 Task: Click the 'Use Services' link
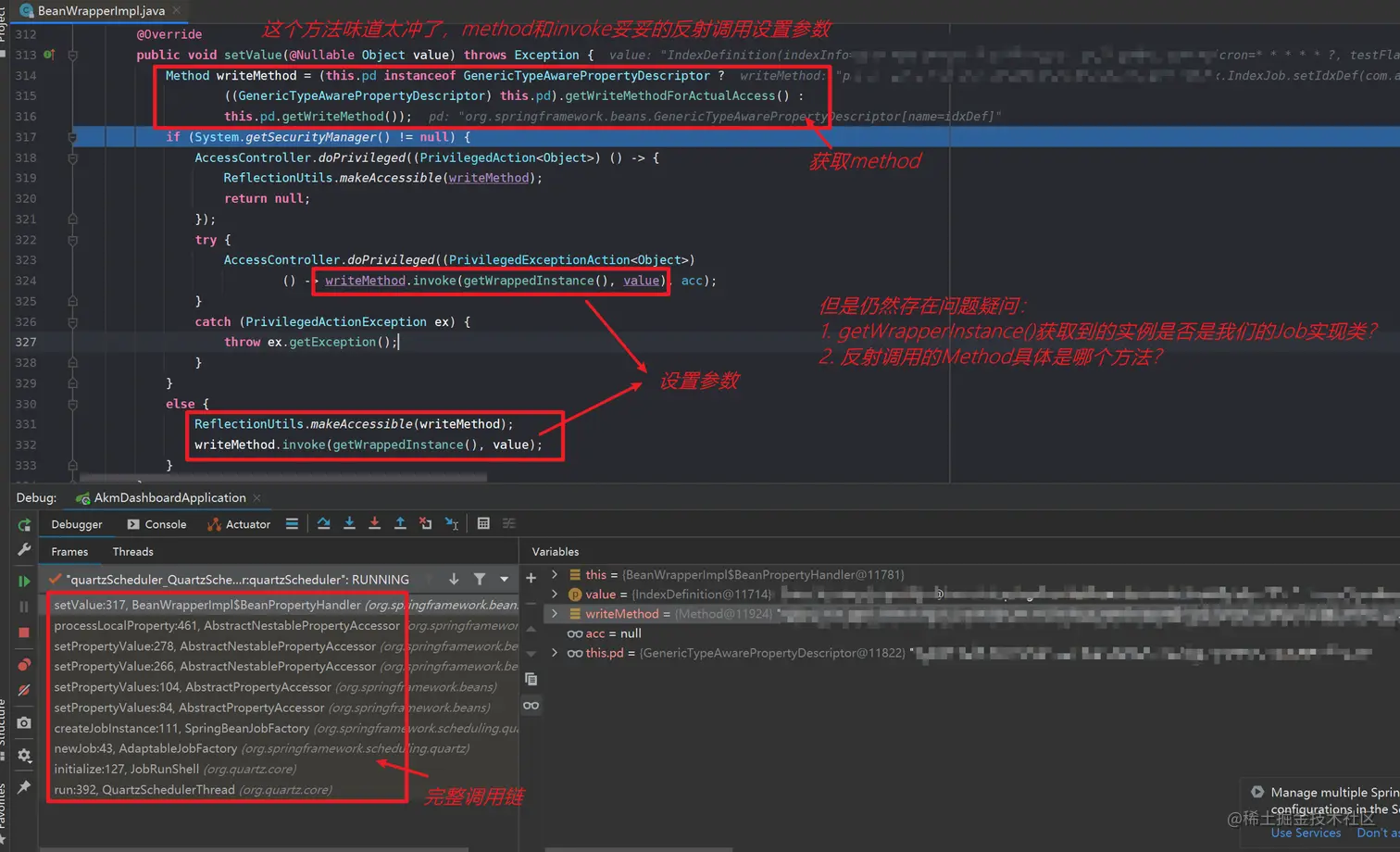coord(1306,833)
